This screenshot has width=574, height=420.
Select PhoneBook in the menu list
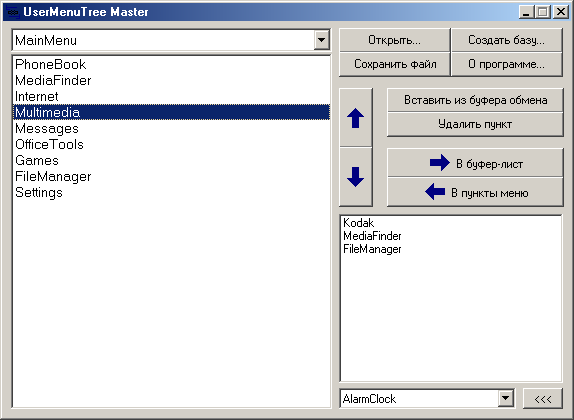pos(171,64)
